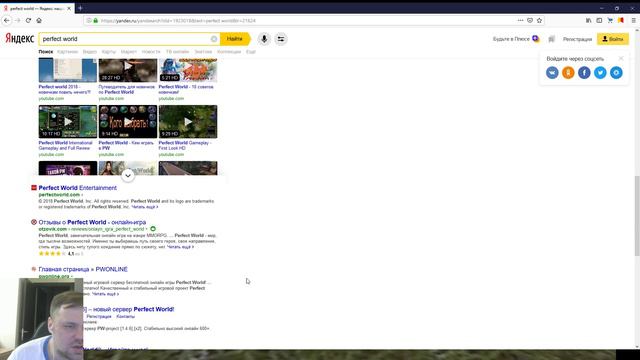Bookmark this page with the star icon
The image size is (640, 360).
[539, 20]
